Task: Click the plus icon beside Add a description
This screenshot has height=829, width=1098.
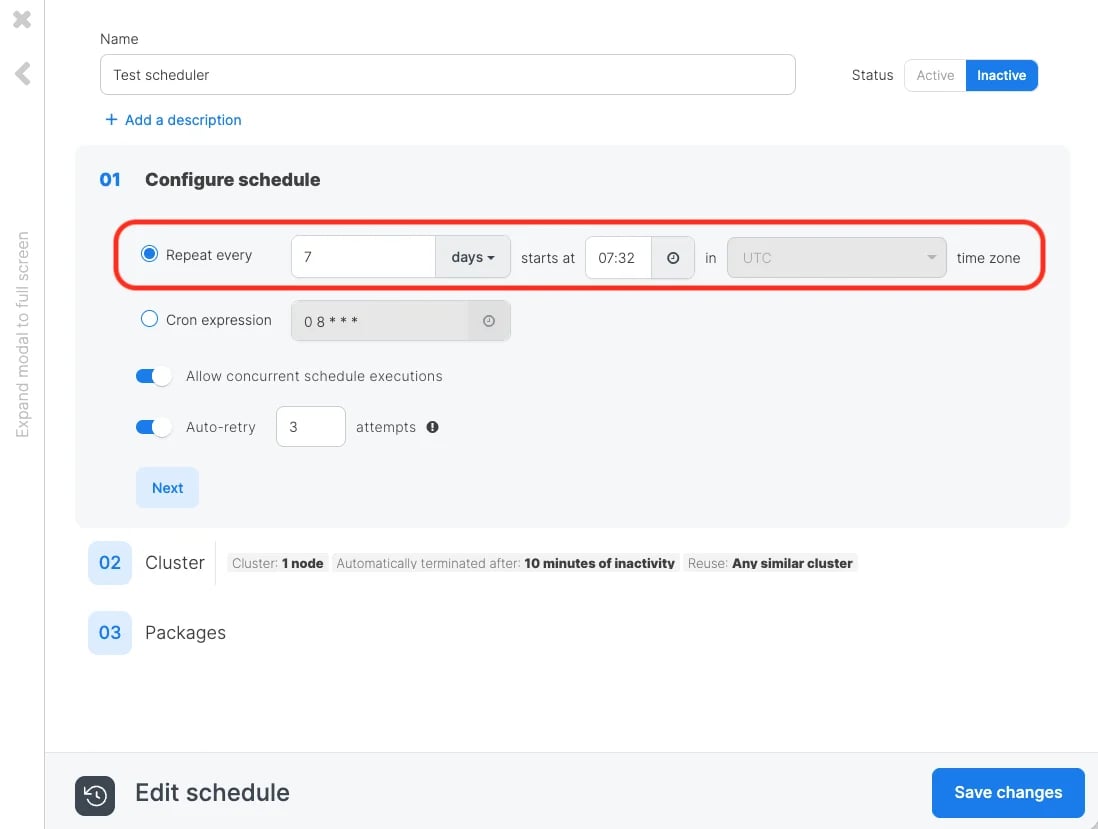Action: [x=111, y=120]
